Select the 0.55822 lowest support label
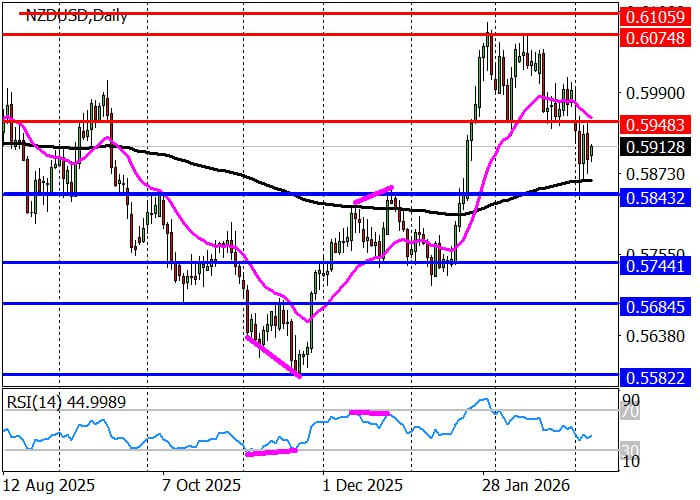700x500 pixels. (x=653, y=378)
